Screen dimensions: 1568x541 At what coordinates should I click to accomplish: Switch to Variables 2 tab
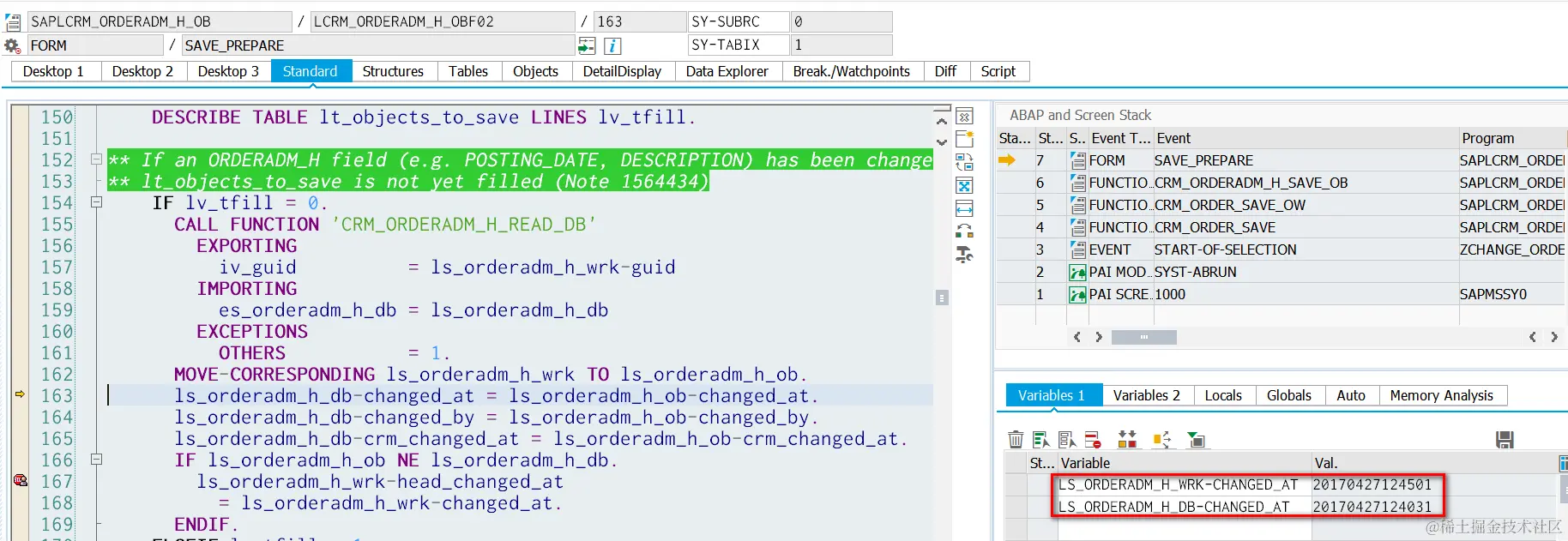point(1147,395)
